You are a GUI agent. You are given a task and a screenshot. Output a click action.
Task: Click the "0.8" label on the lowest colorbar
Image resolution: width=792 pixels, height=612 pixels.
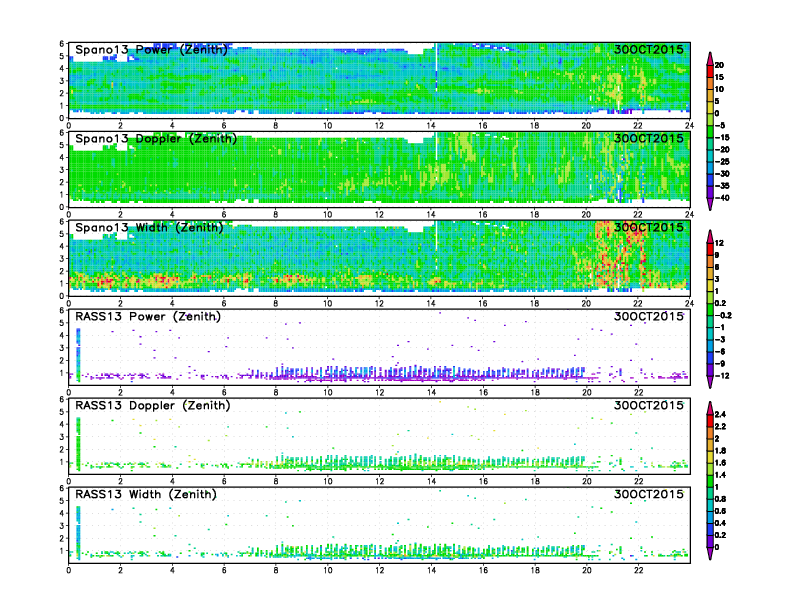point(720,499)
